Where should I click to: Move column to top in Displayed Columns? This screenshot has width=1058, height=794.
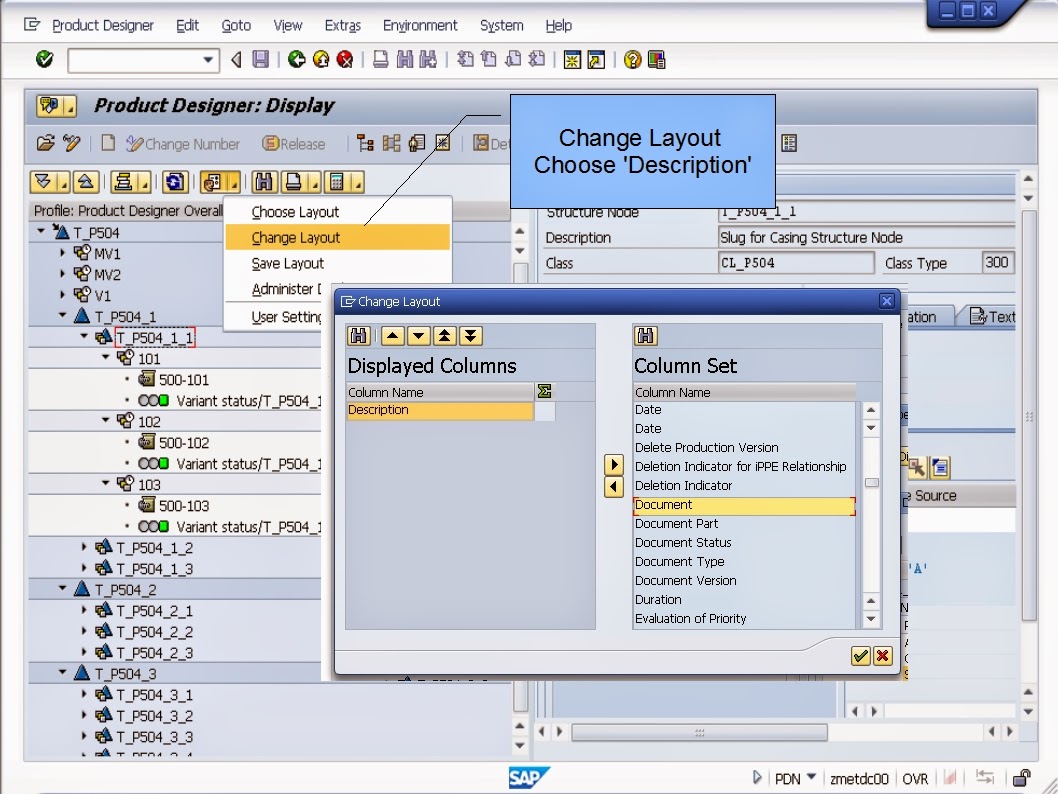[x=445, y=336]
